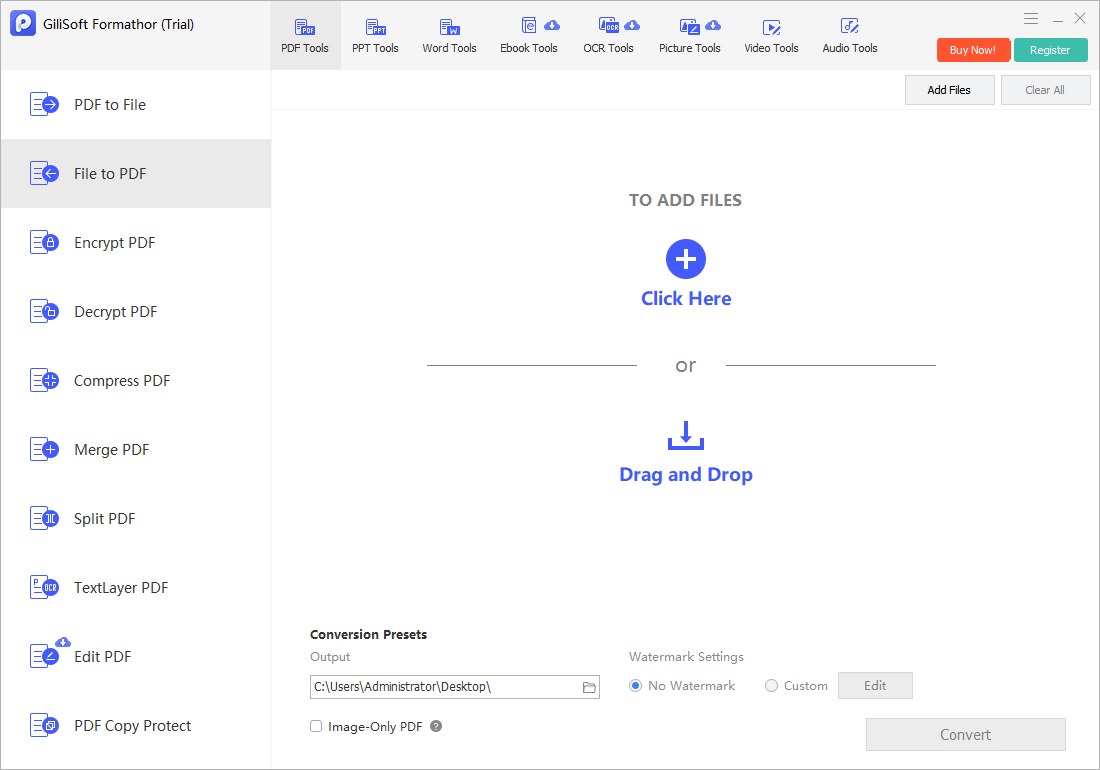Click the Encrypt PDF lock icon

[x=44, y=243]
